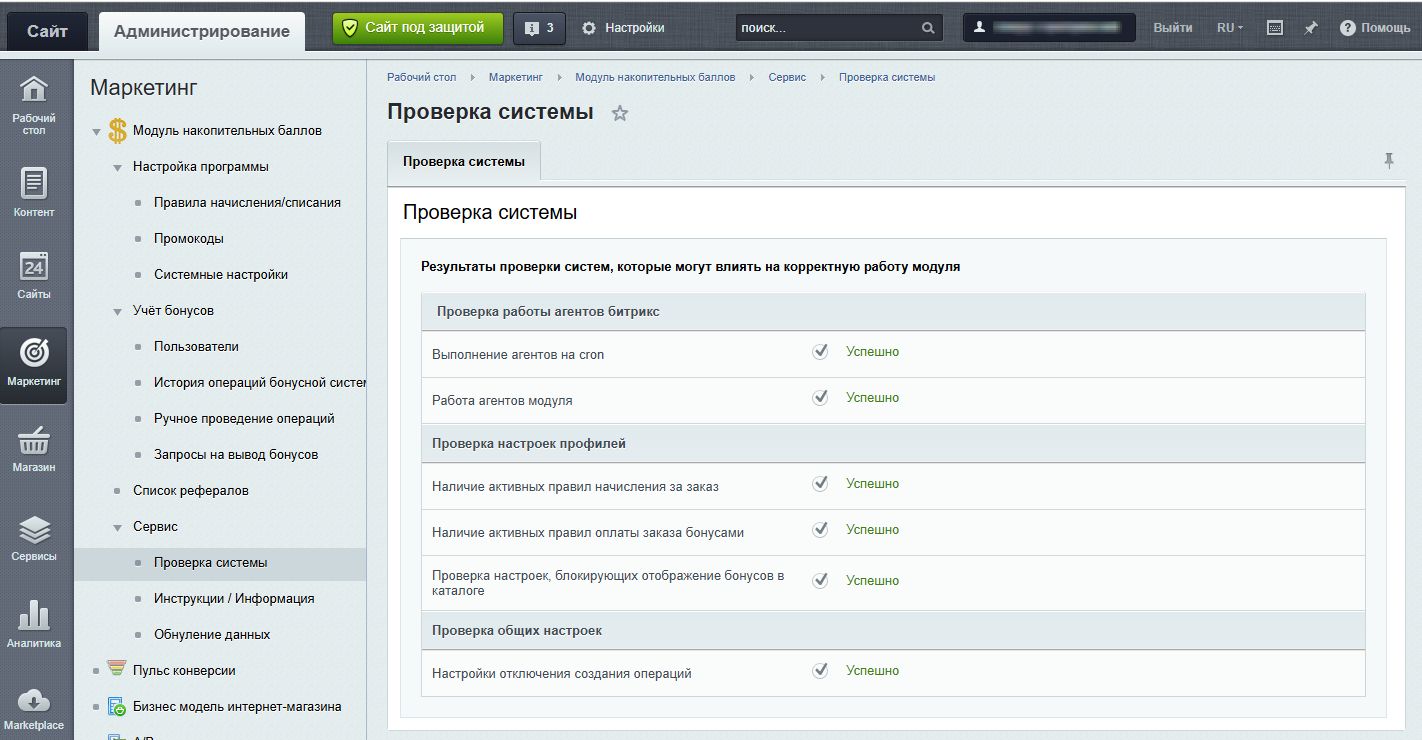
Task: Click checkmark for активных правил начисления за заказ
Action: 820,484
